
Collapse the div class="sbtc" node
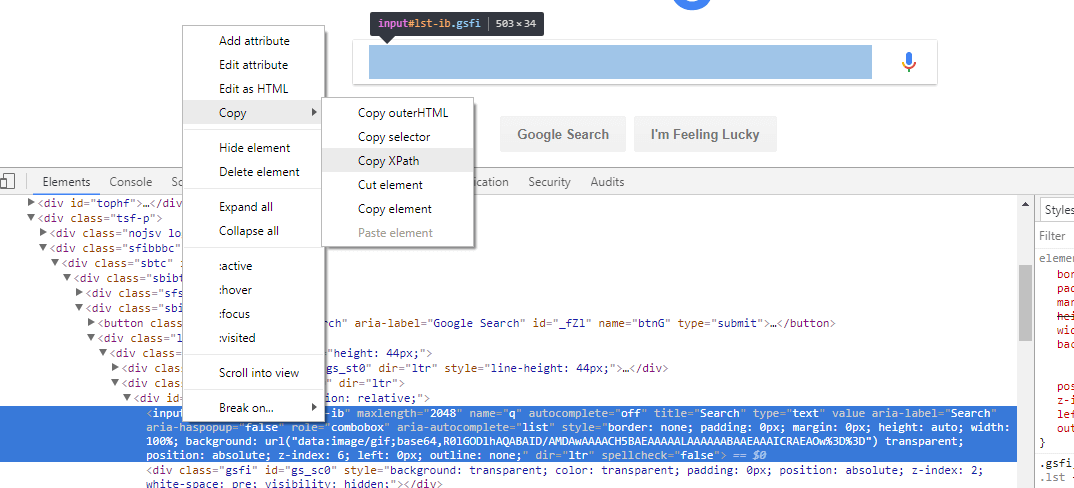tap(55, 263)
